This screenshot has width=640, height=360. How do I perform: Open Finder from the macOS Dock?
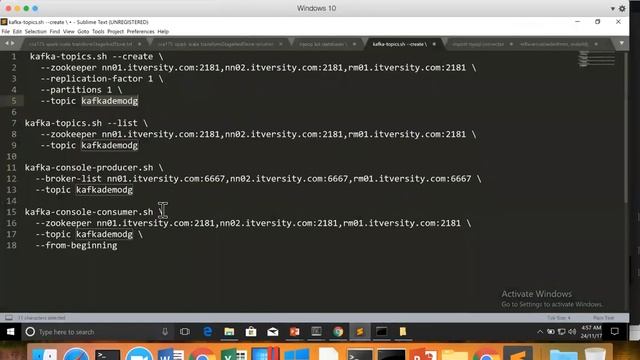pyautogui.click(x=44, y=354)
